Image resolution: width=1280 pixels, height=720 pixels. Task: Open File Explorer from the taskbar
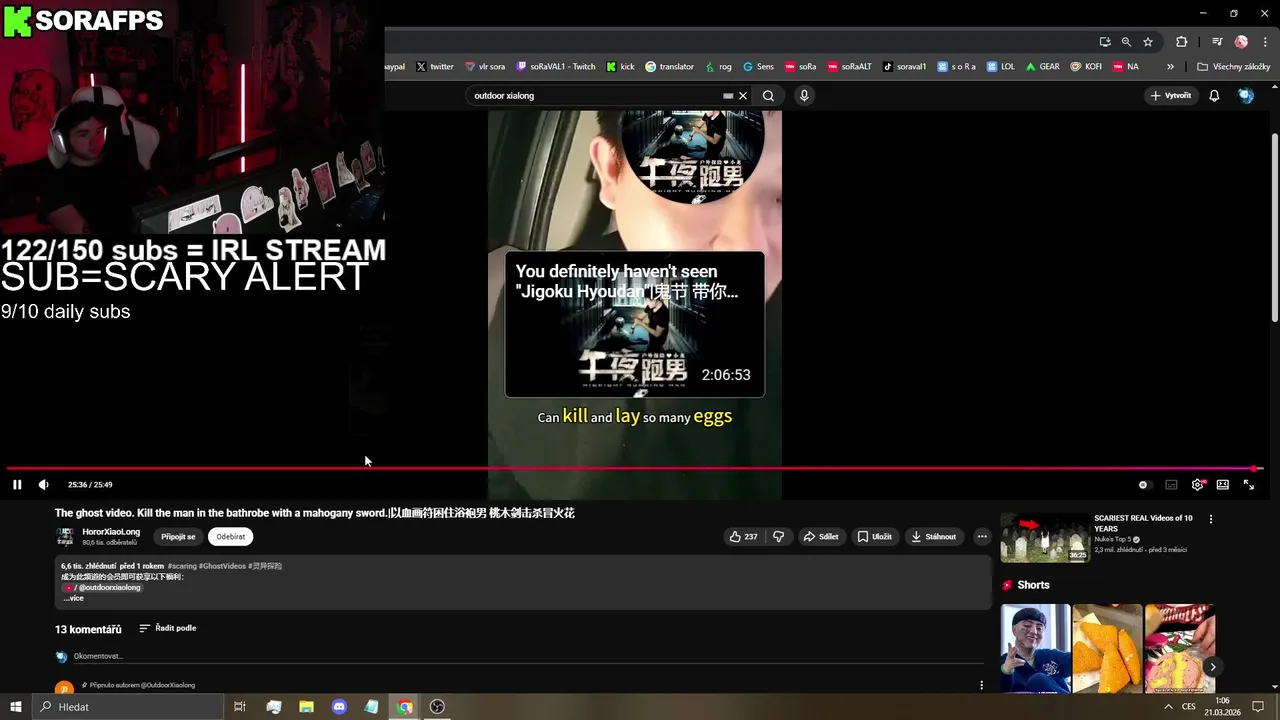coord(306,707)
